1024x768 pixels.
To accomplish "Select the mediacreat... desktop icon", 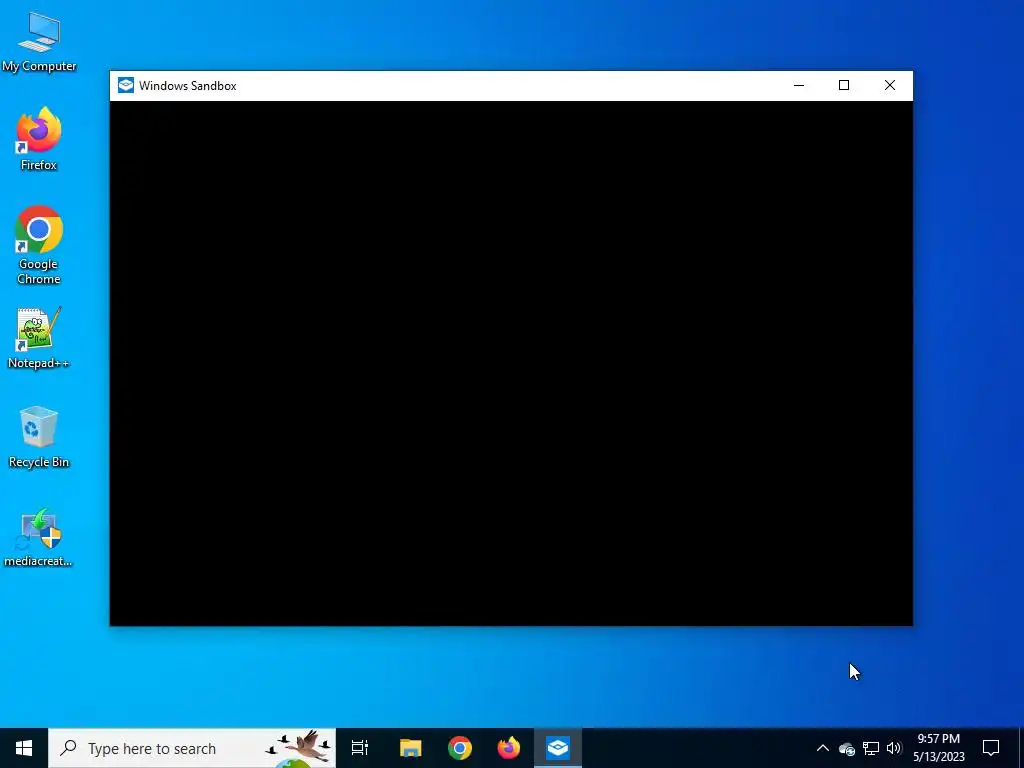I will click(x=39, y=537).
